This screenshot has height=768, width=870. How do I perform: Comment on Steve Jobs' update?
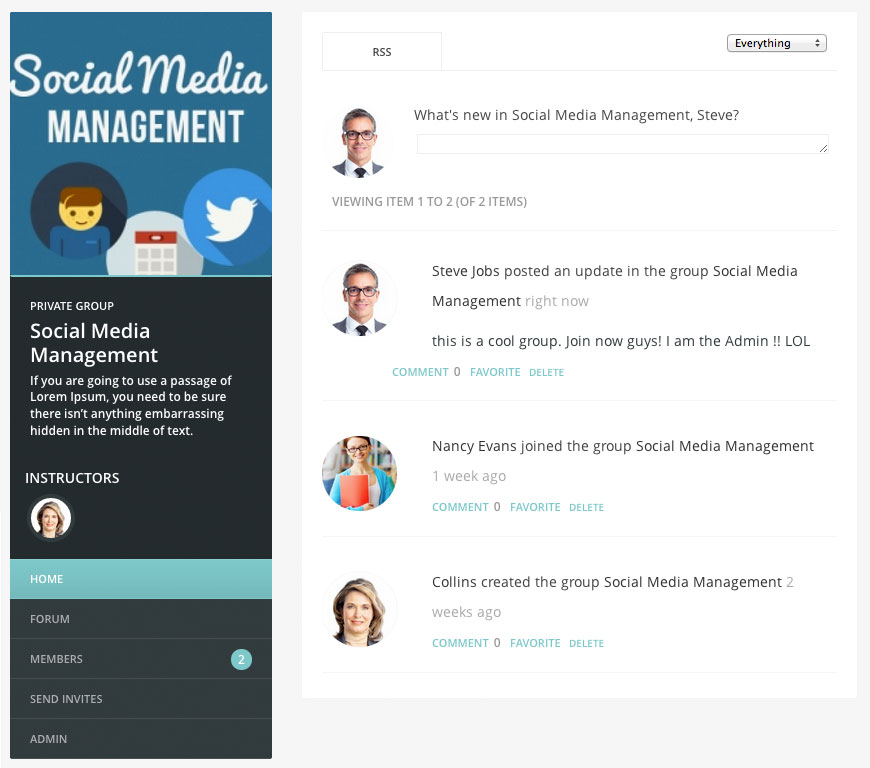click(x=420, y=372)
